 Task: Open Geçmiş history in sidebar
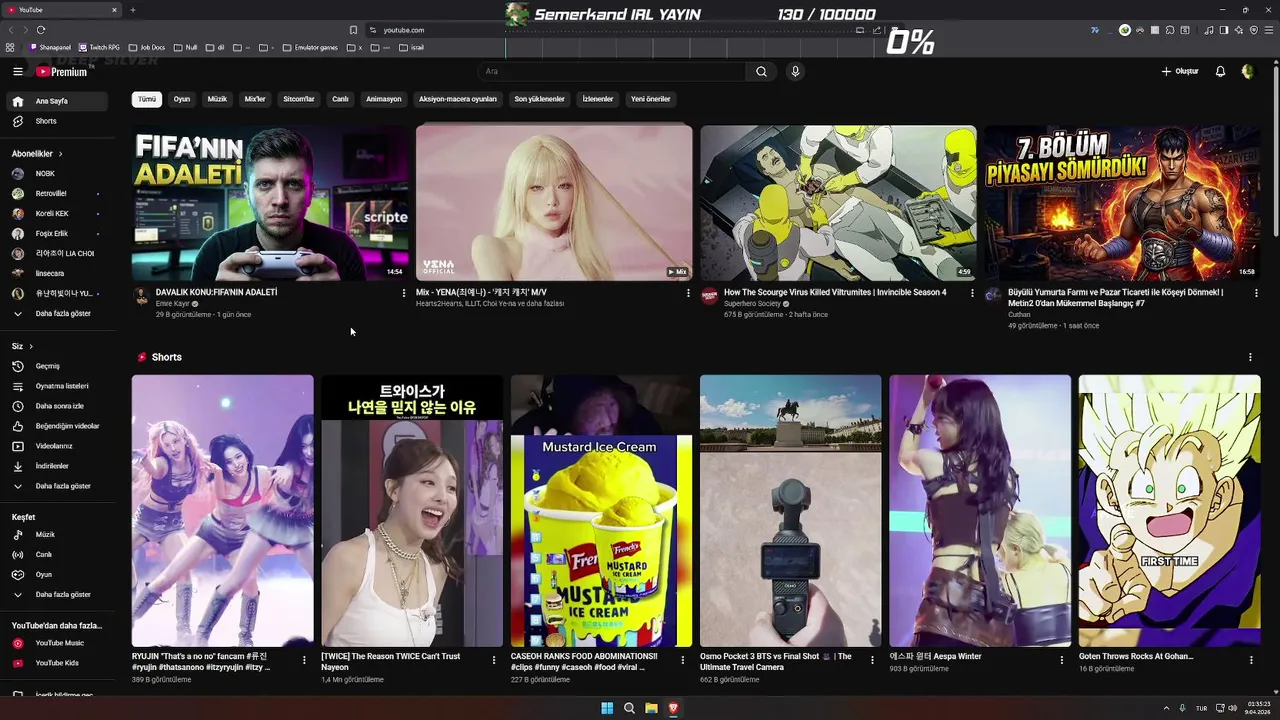pos(58,366)
